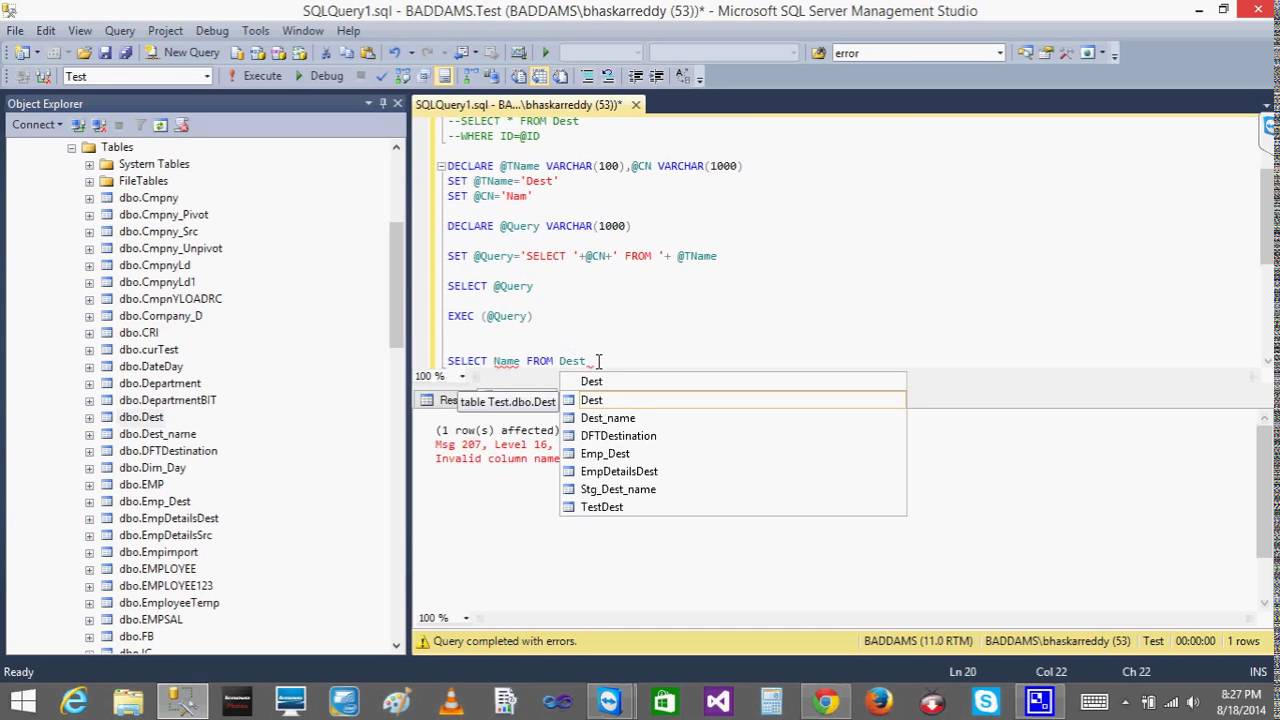
Task: Uncomment the selected lines icon
Action: click(607, 76)
